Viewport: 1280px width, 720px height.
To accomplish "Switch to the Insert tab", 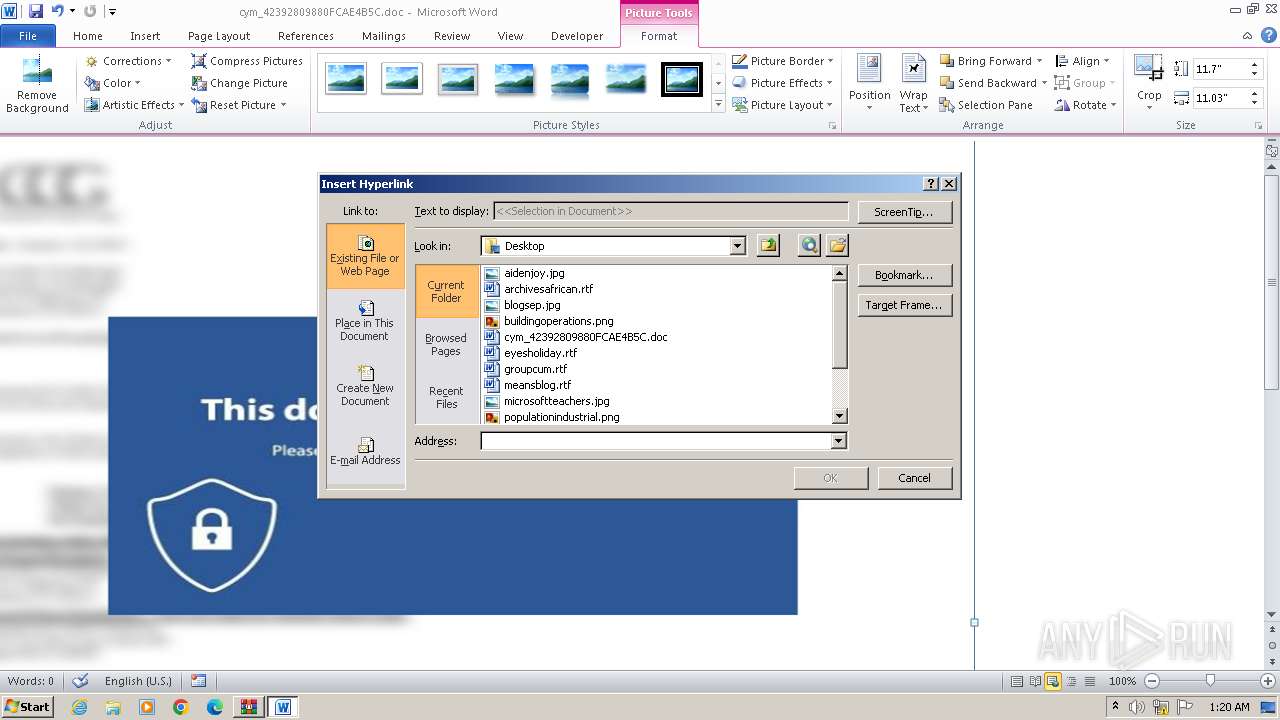I will tap(145, 36).
